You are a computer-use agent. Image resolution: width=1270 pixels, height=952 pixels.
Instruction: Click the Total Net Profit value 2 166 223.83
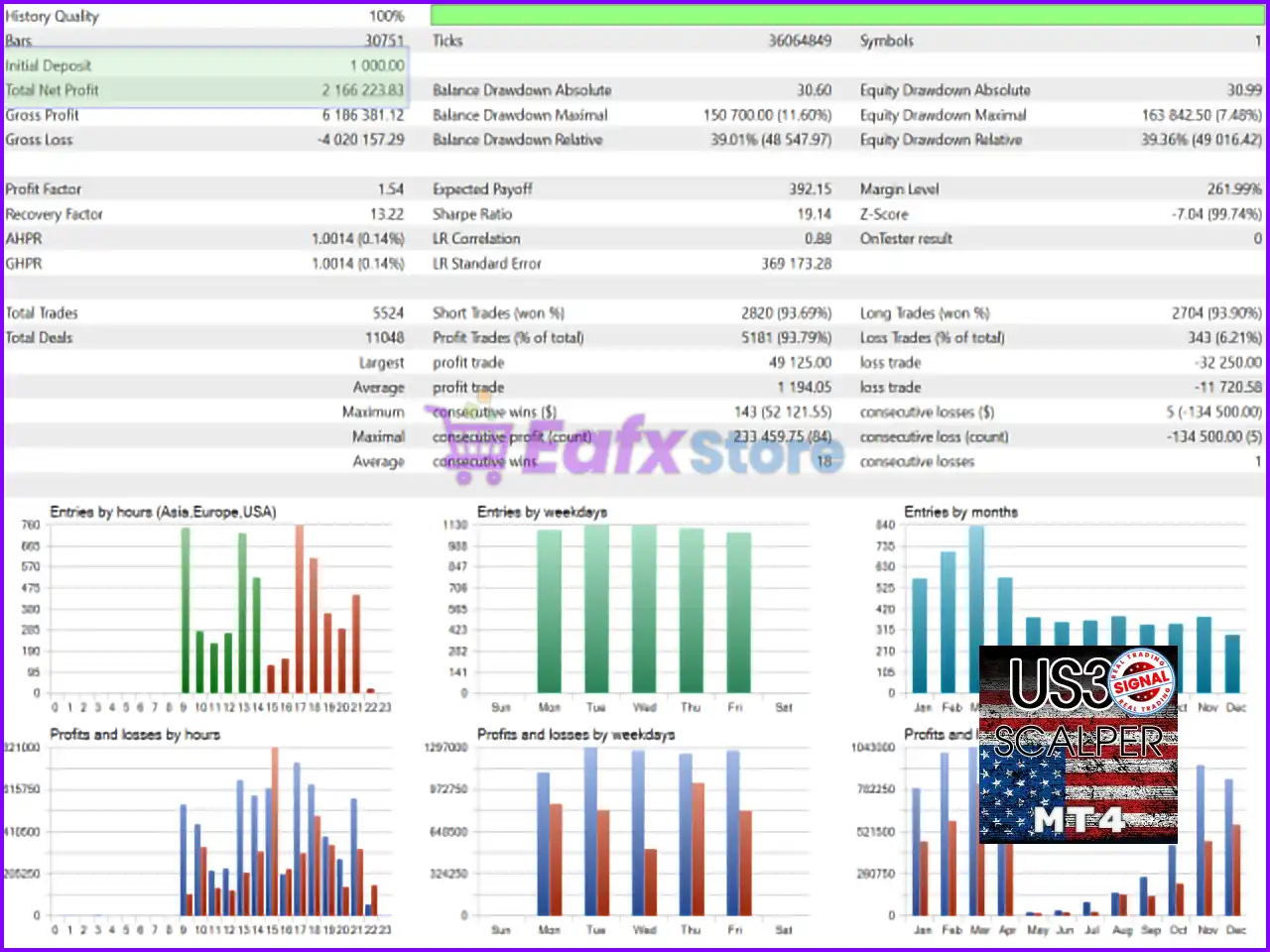coord(362,90)
